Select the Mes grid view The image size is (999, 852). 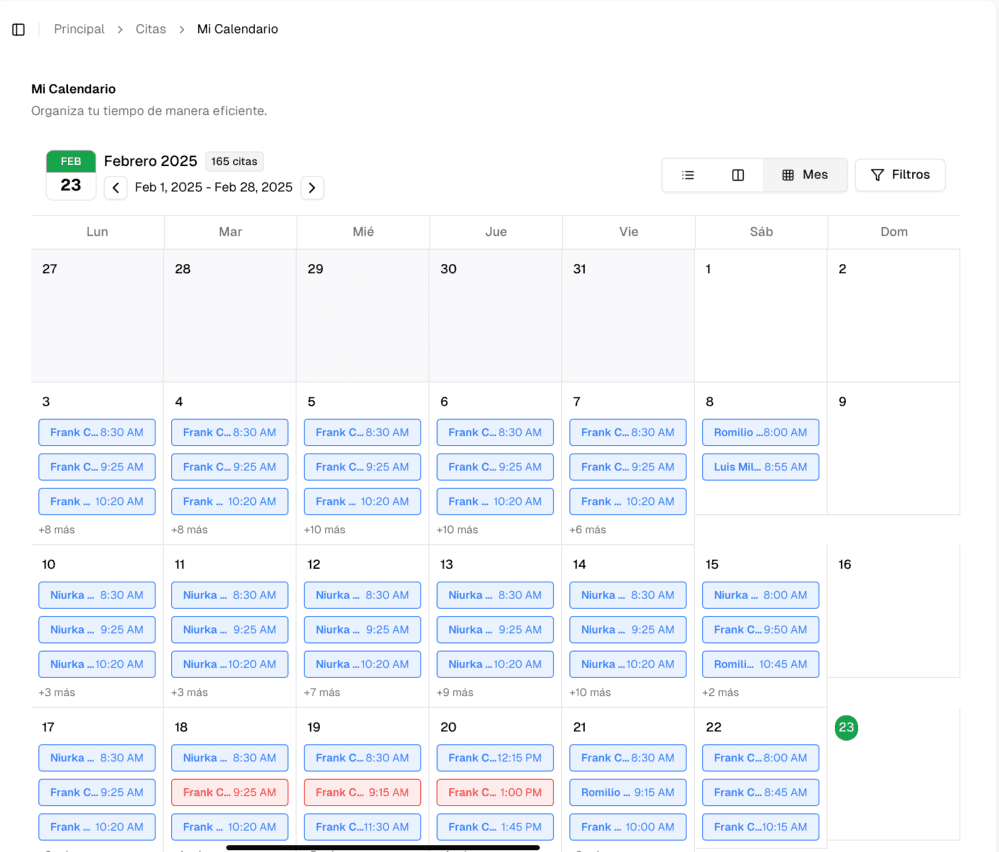(805, 175)
